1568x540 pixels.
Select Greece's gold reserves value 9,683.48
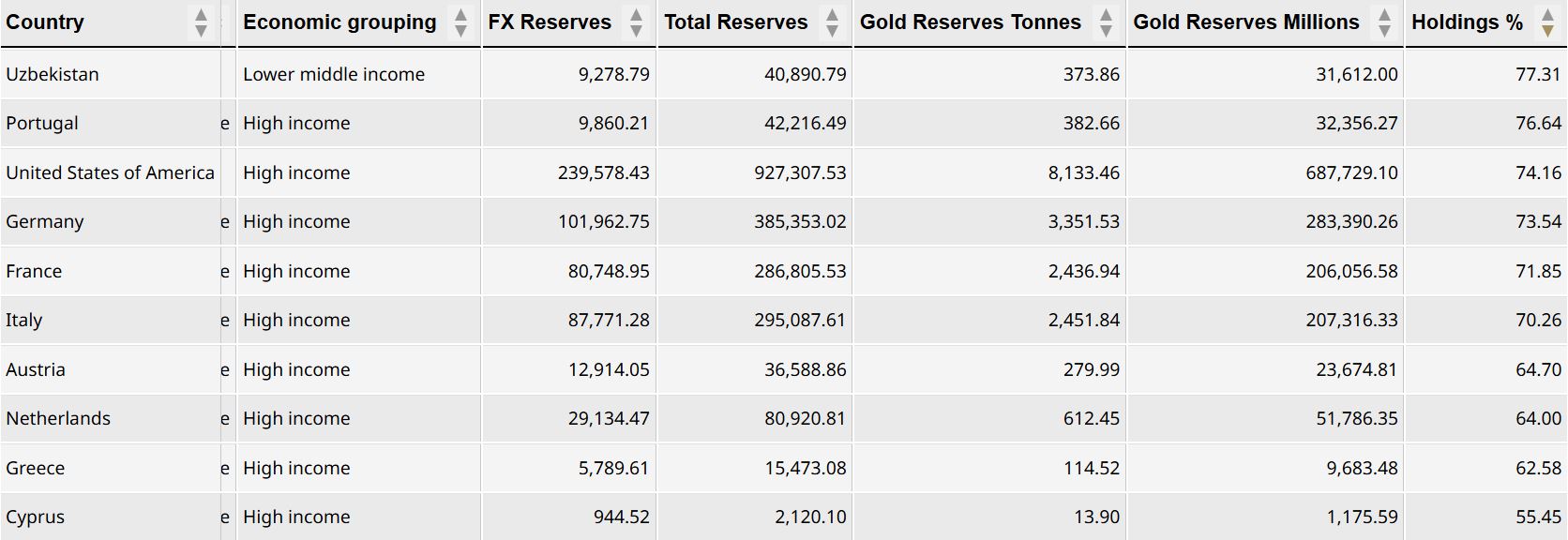(x=1362, y=468)
